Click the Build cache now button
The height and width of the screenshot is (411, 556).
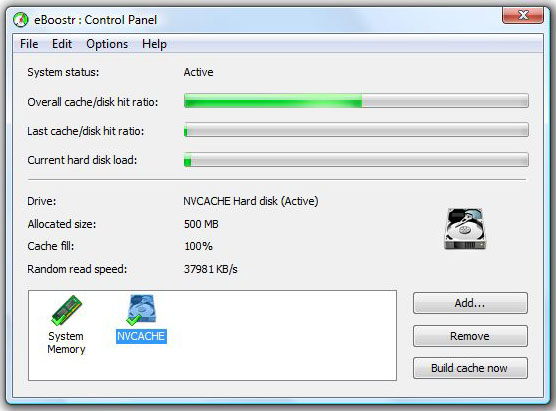tap(470, 368)
